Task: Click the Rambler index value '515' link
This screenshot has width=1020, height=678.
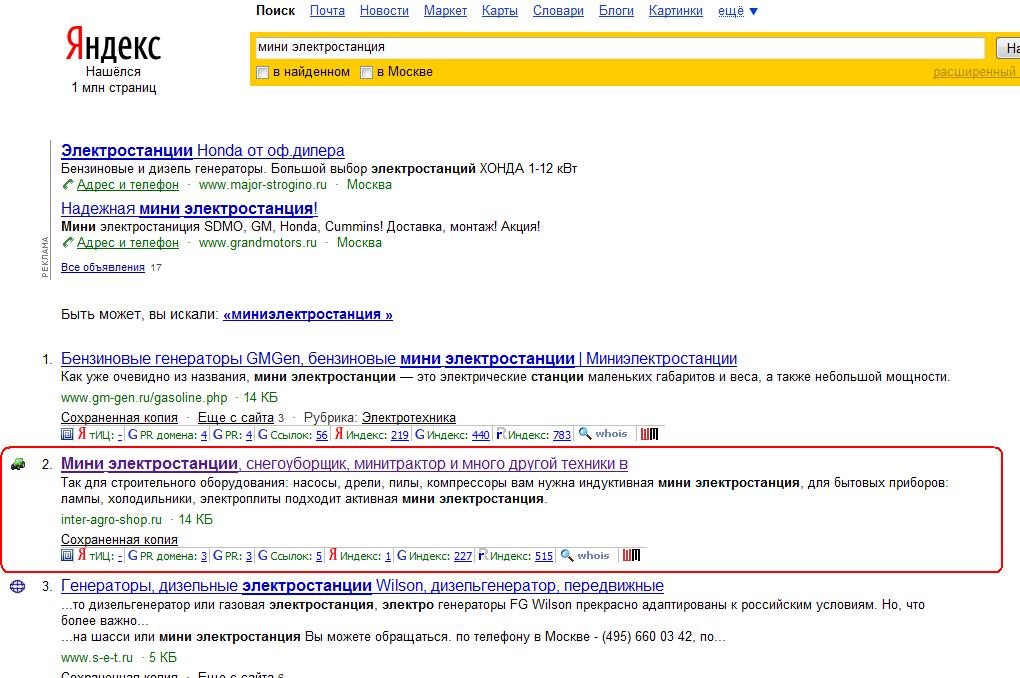Action: click(x=544, y=556)
